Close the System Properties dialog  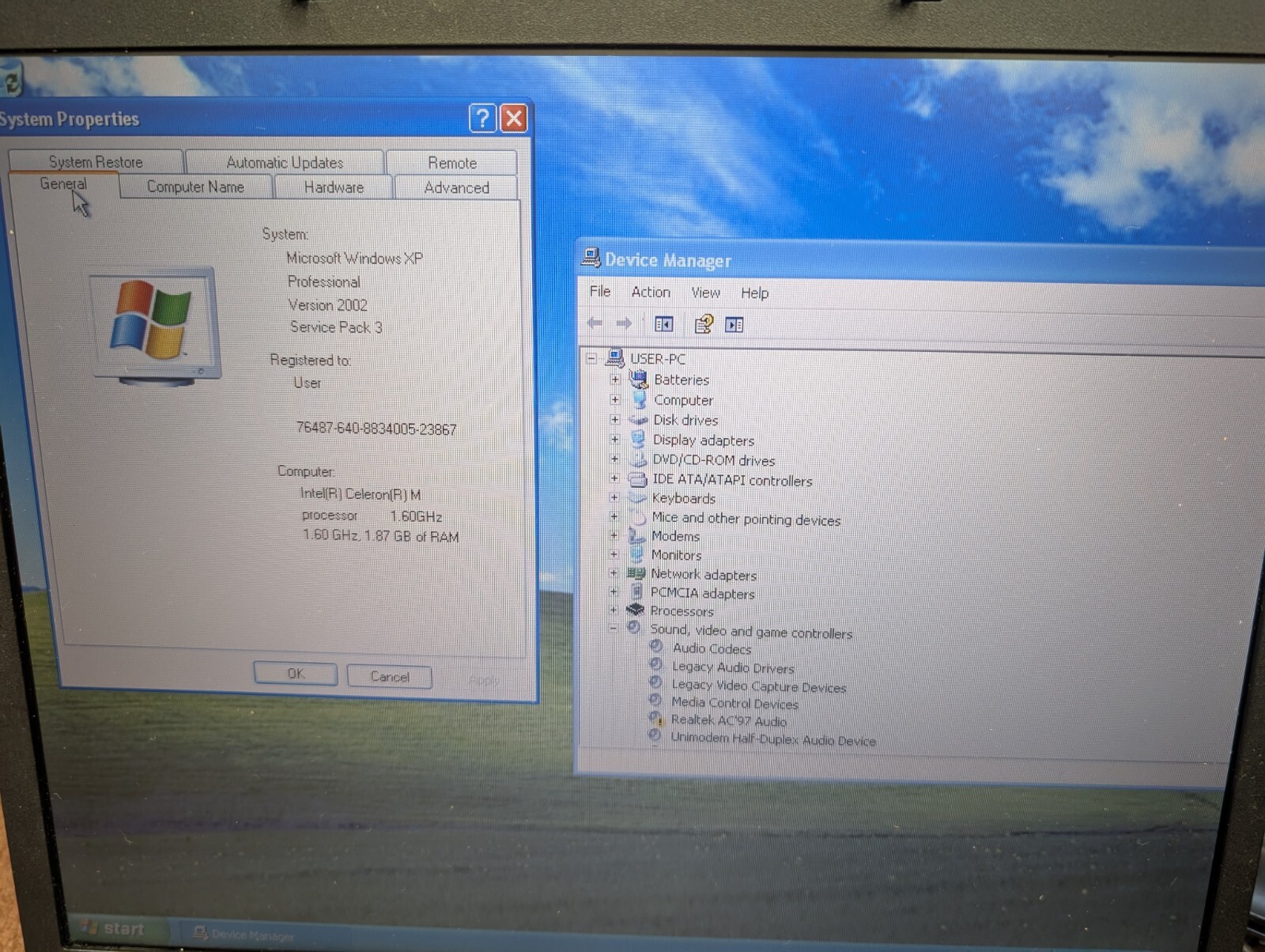point(514,119)
